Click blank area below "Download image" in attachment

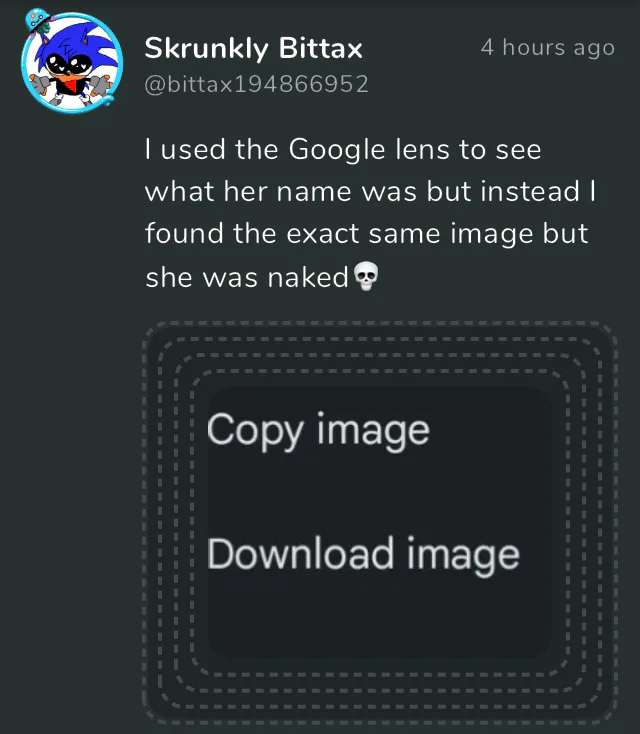379,618
